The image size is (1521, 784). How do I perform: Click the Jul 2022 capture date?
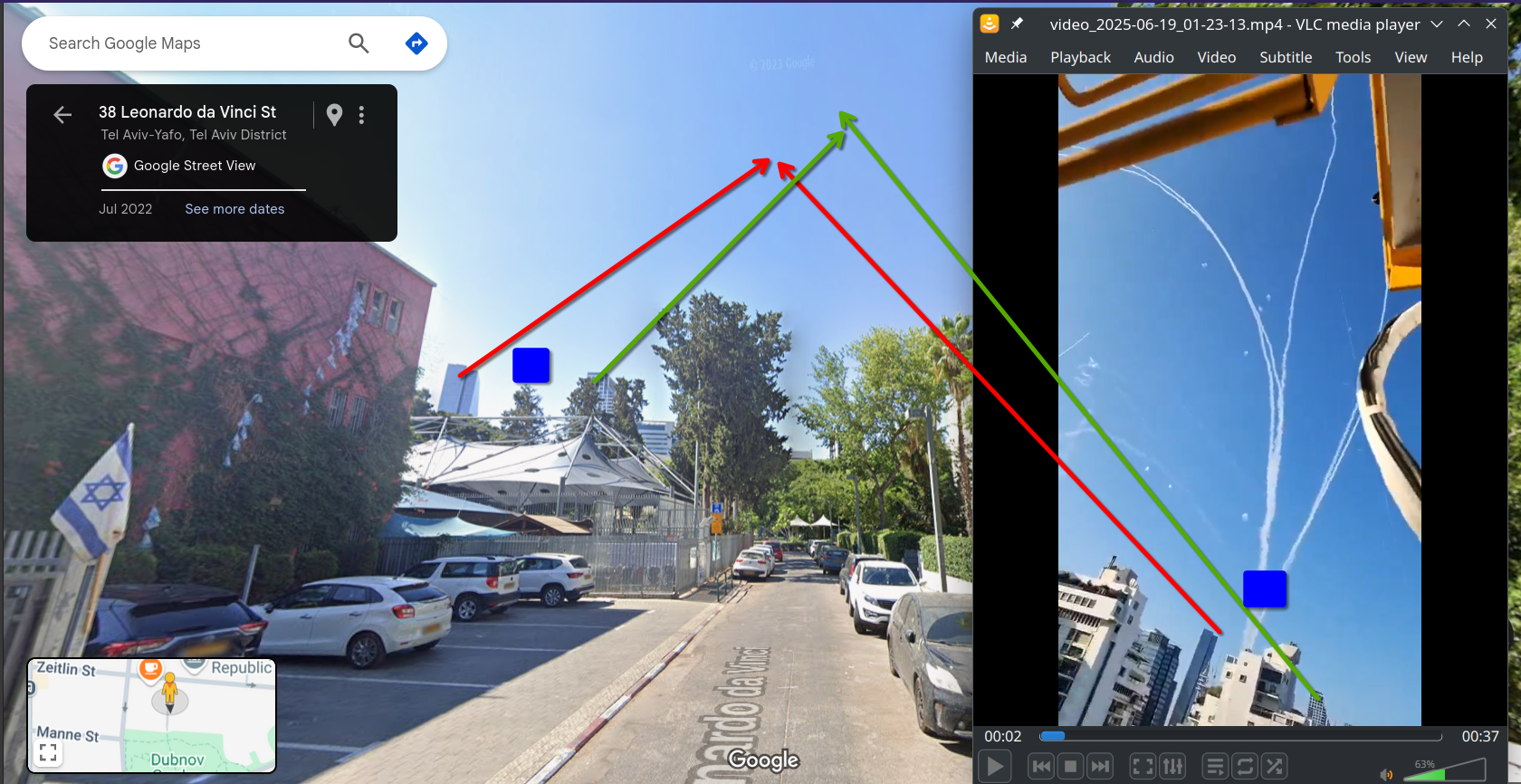pyautogui.click(x=126, y=209)
